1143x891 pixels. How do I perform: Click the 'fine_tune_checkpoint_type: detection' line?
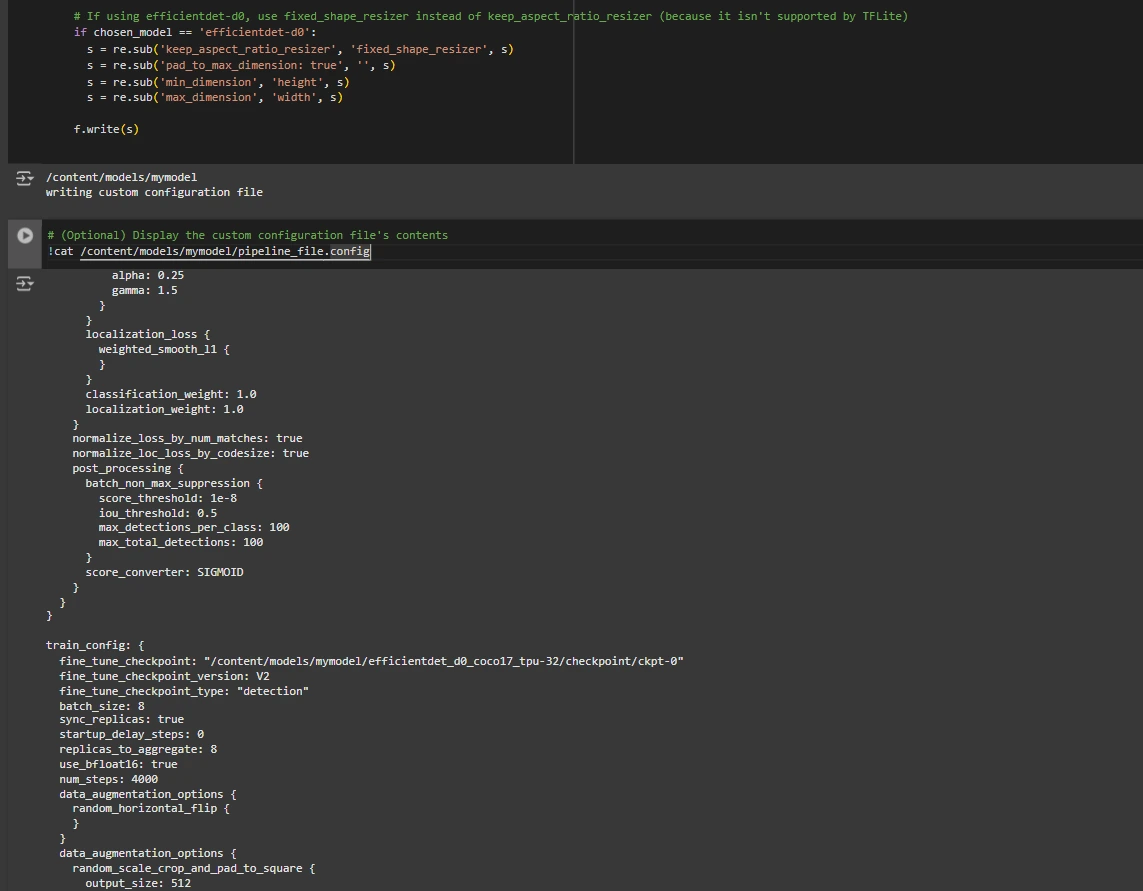point(184,691)
